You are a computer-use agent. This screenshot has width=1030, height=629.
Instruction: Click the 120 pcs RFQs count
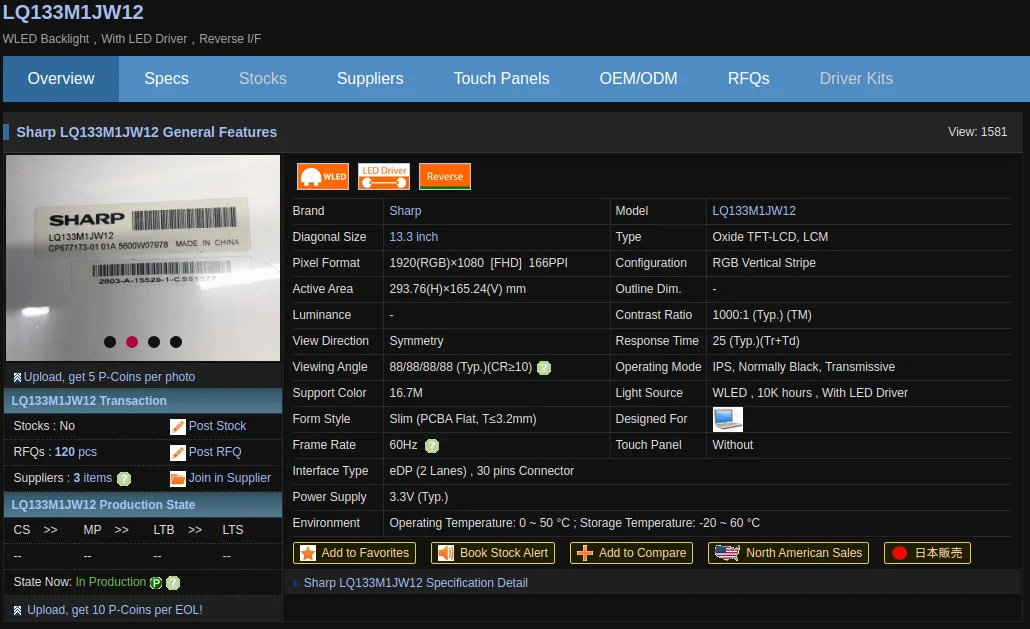pyautogui.click(x=76, y=452)
